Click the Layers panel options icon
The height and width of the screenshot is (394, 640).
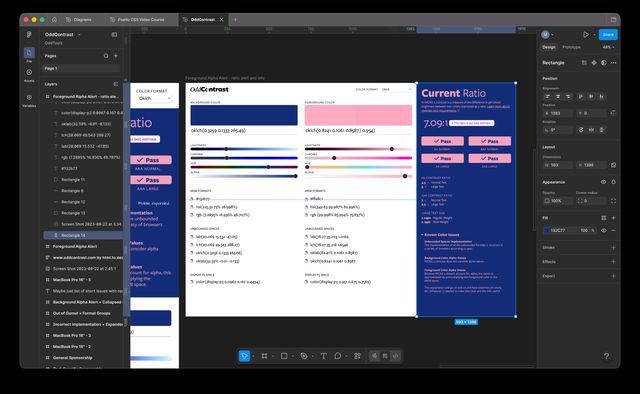click(x=116, y=84)
